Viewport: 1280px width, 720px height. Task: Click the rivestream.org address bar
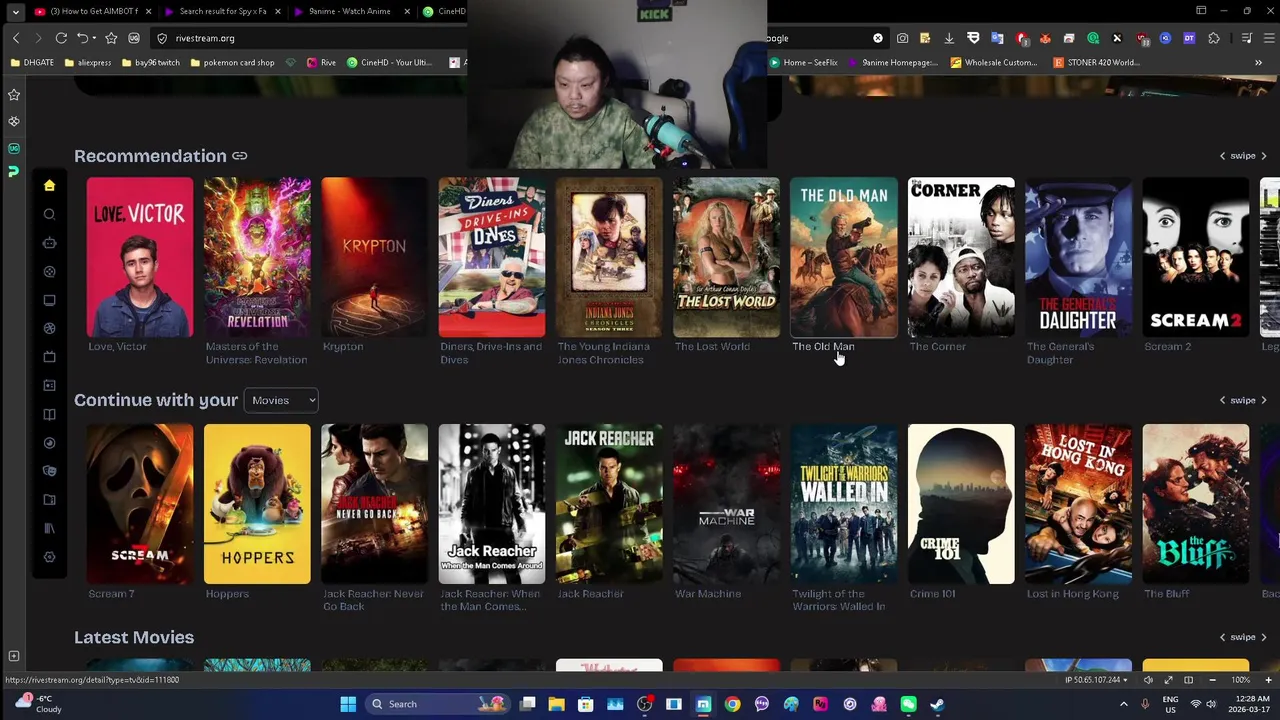310,38
